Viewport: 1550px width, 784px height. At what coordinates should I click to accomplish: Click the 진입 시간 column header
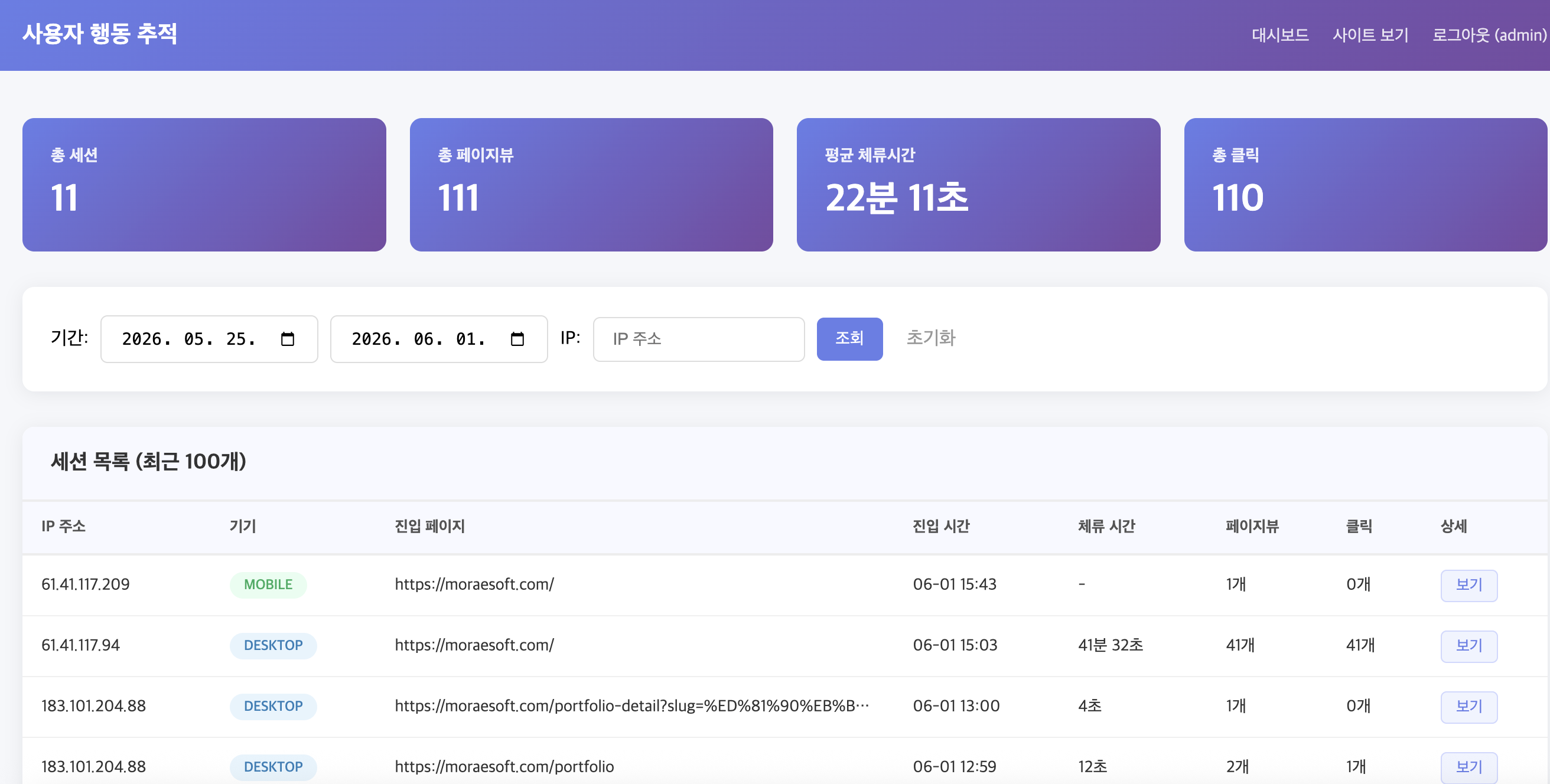941,527
